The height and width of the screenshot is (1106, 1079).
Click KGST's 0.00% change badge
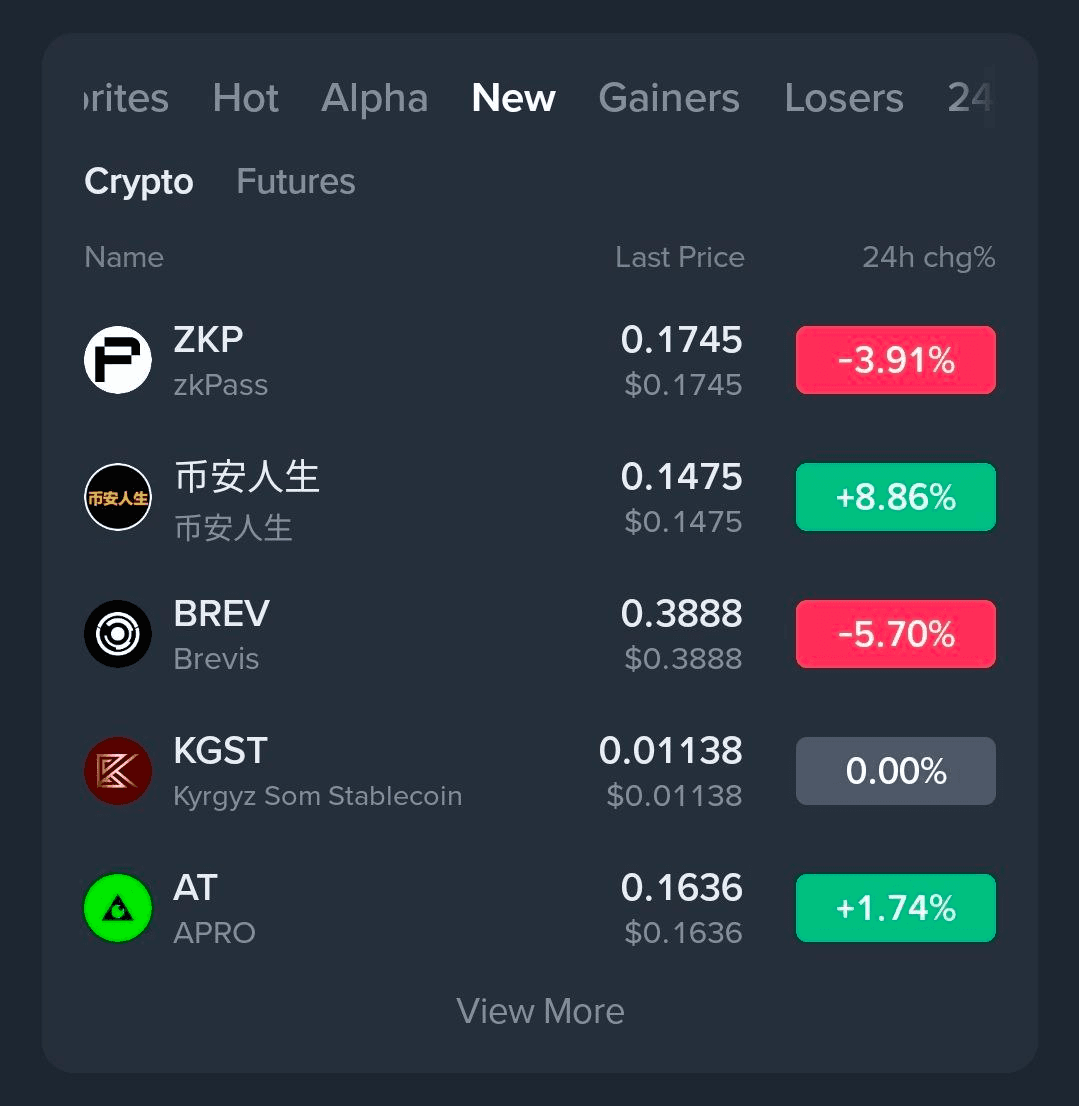pos(895,771)
